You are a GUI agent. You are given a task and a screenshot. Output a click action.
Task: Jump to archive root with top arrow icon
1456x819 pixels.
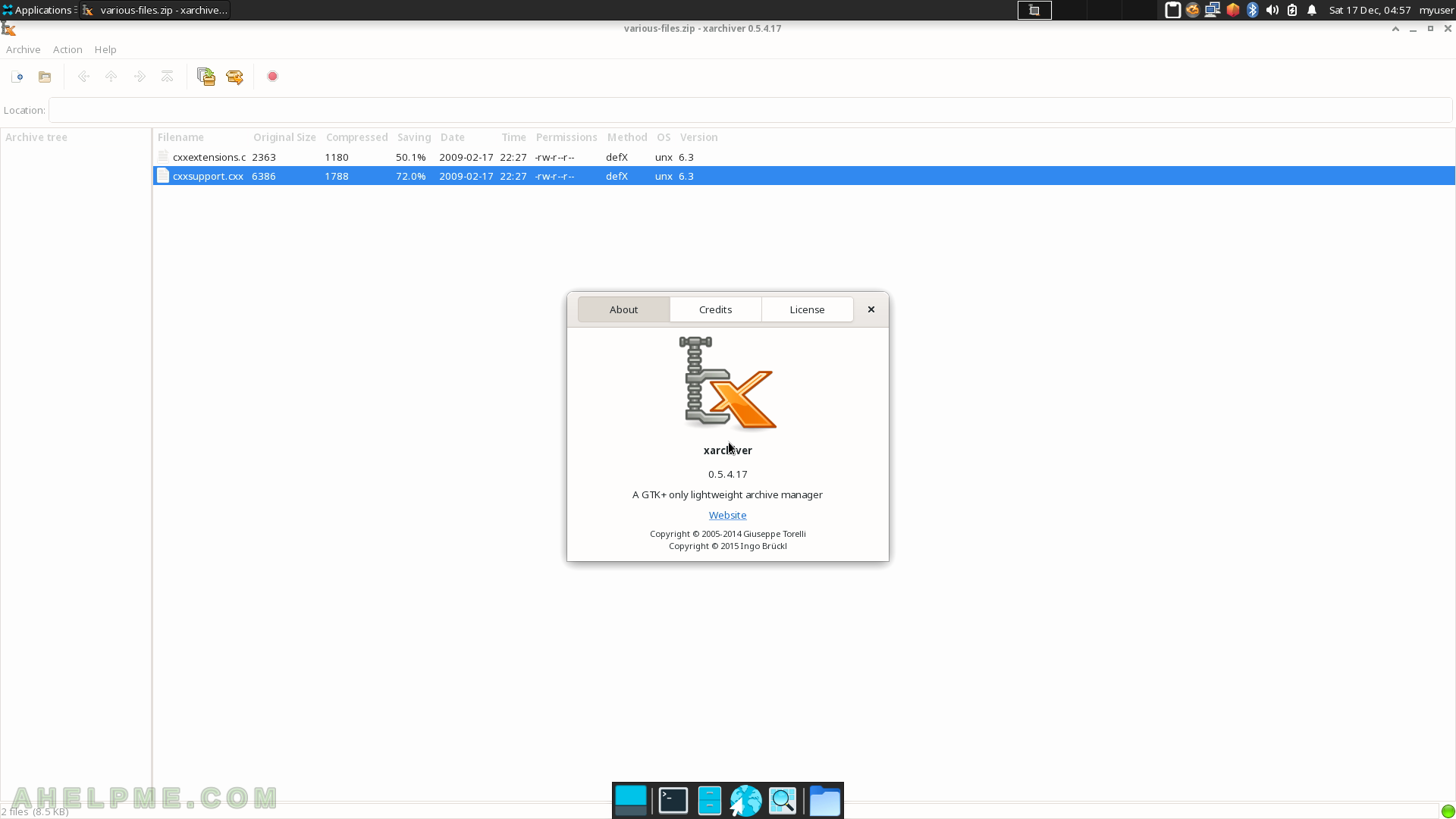pos(168,77)
